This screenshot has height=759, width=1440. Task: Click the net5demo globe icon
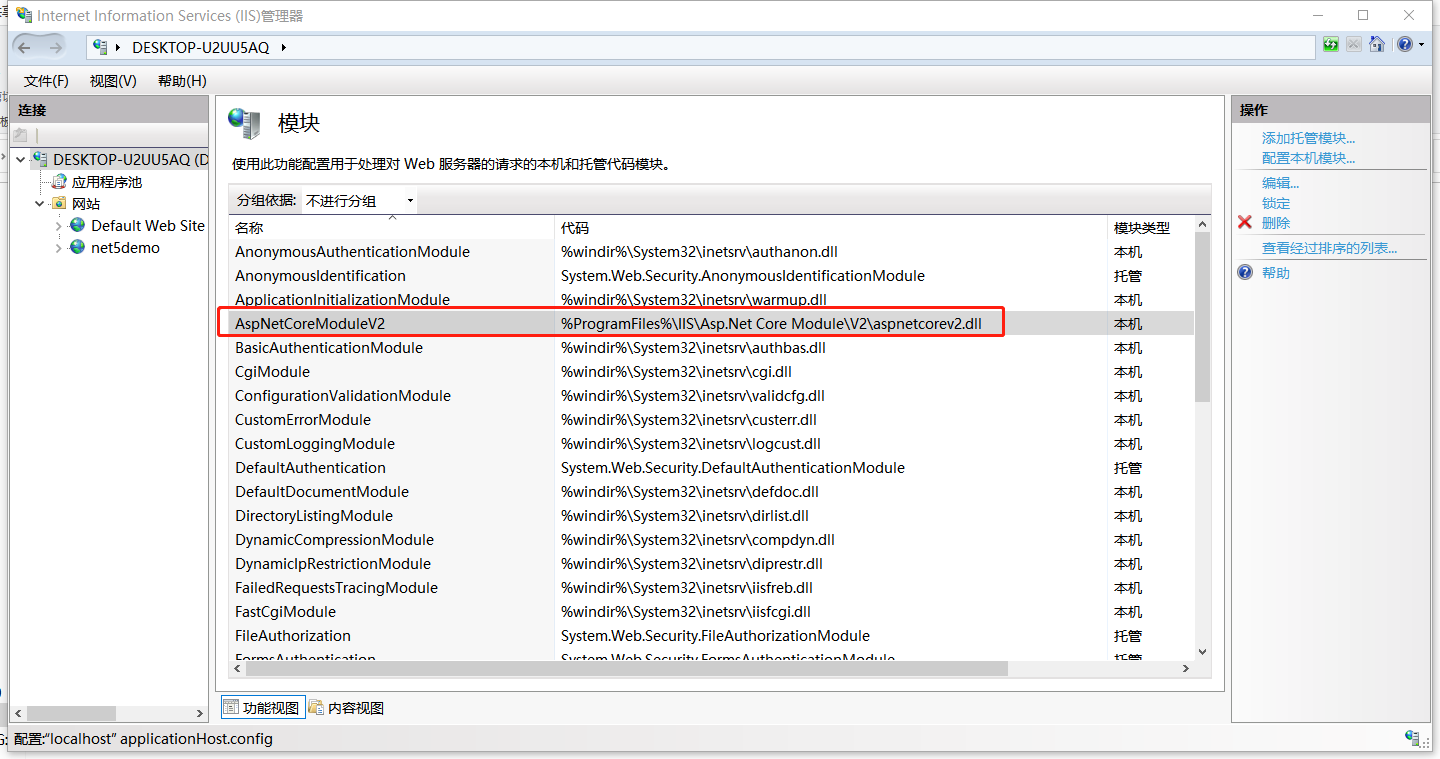tap(78, 248)
